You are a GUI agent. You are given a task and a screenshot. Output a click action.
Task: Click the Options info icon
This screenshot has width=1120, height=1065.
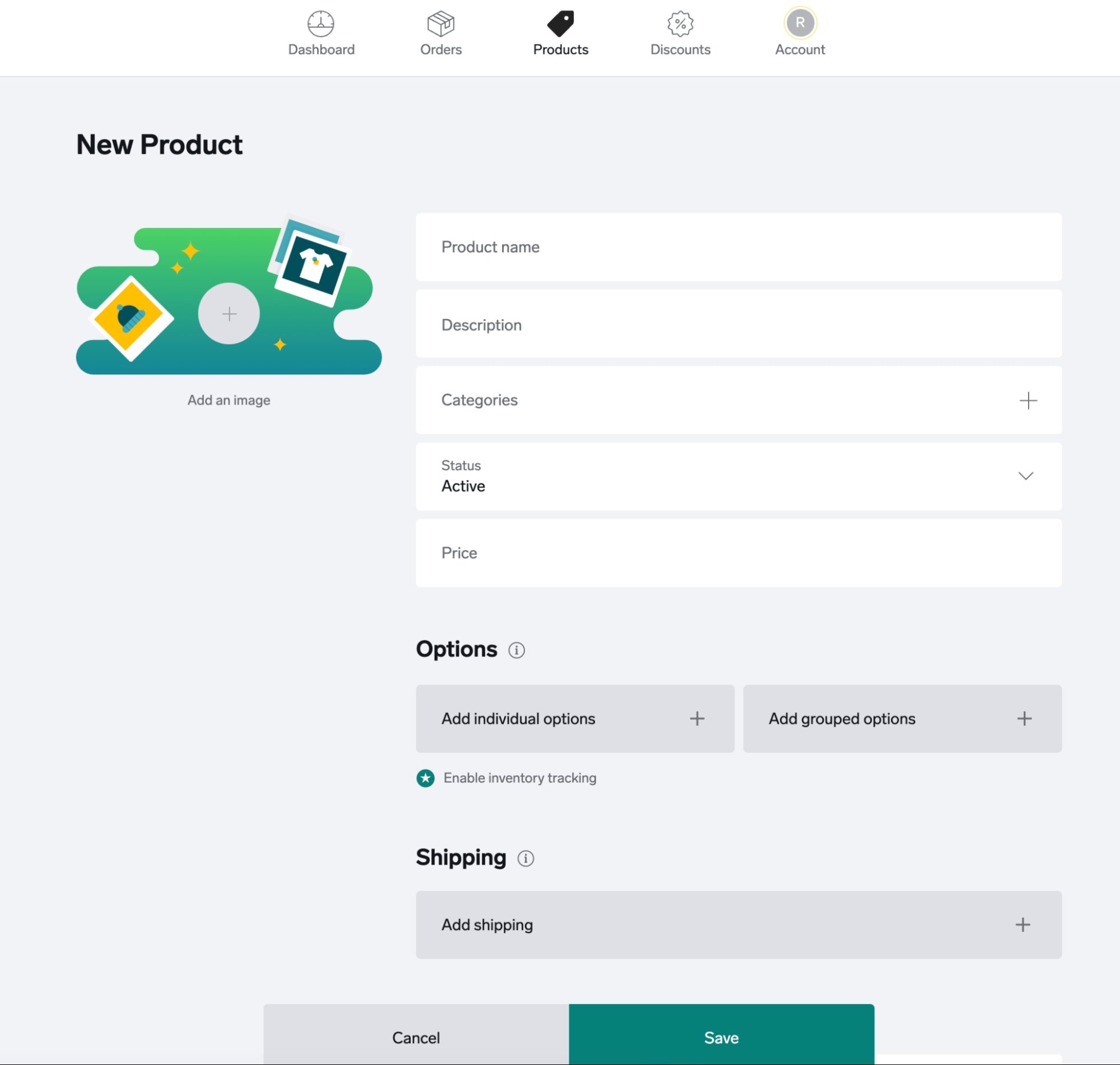click(516, 650)
